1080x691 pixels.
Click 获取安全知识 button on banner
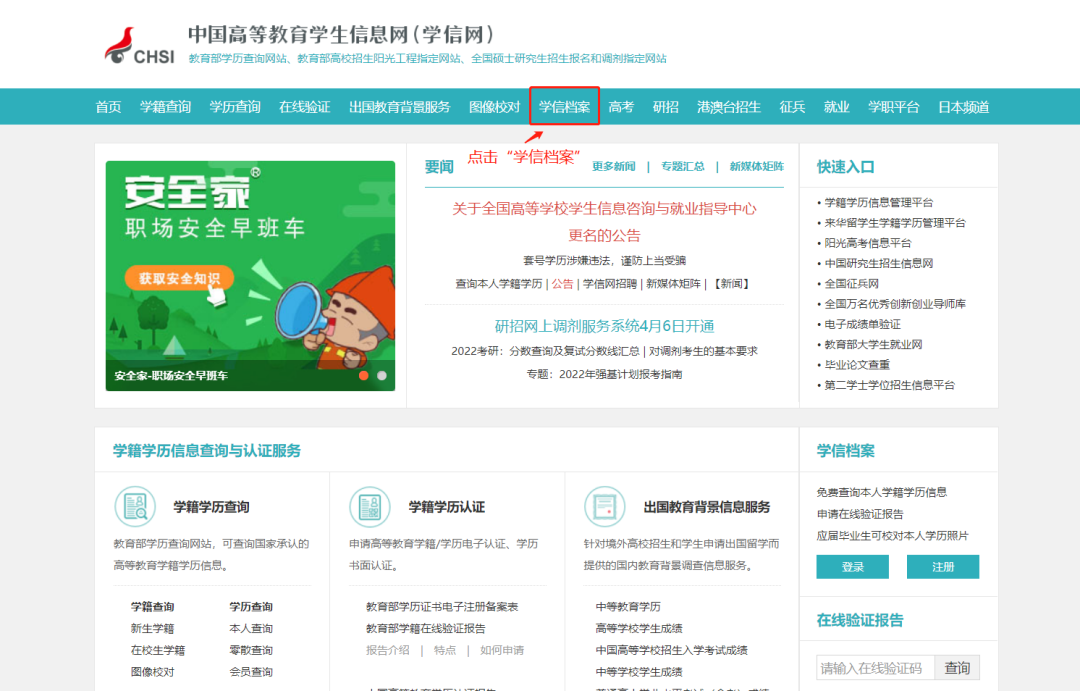tap(180, 278)
